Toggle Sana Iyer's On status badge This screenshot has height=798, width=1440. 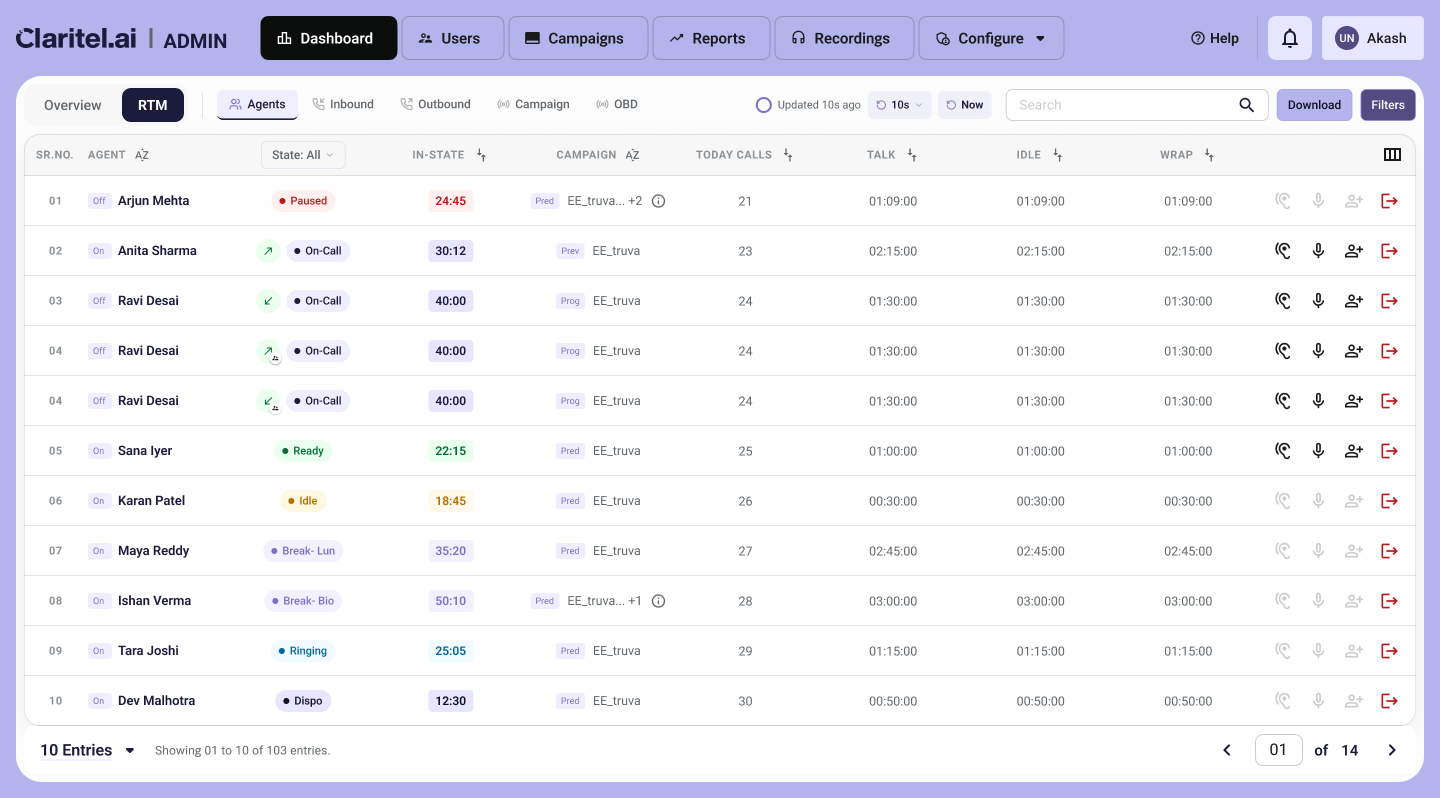pyautogui.click(x=99, y=451)
